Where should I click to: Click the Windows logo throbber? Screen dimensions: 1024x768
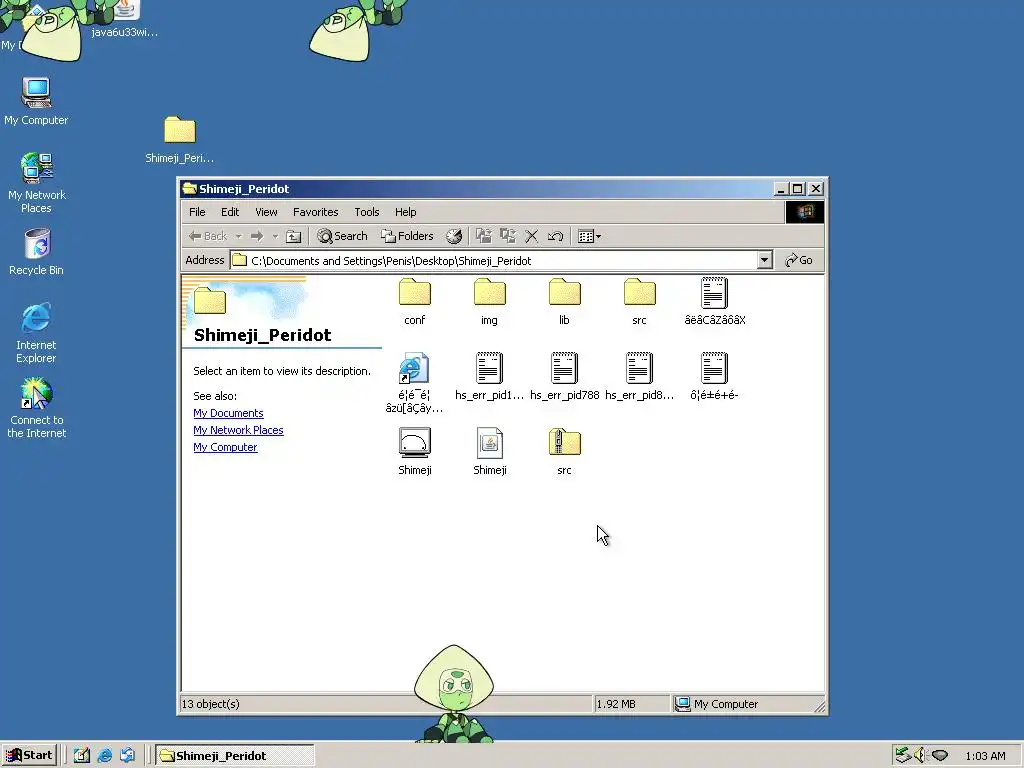pos(805,212)
